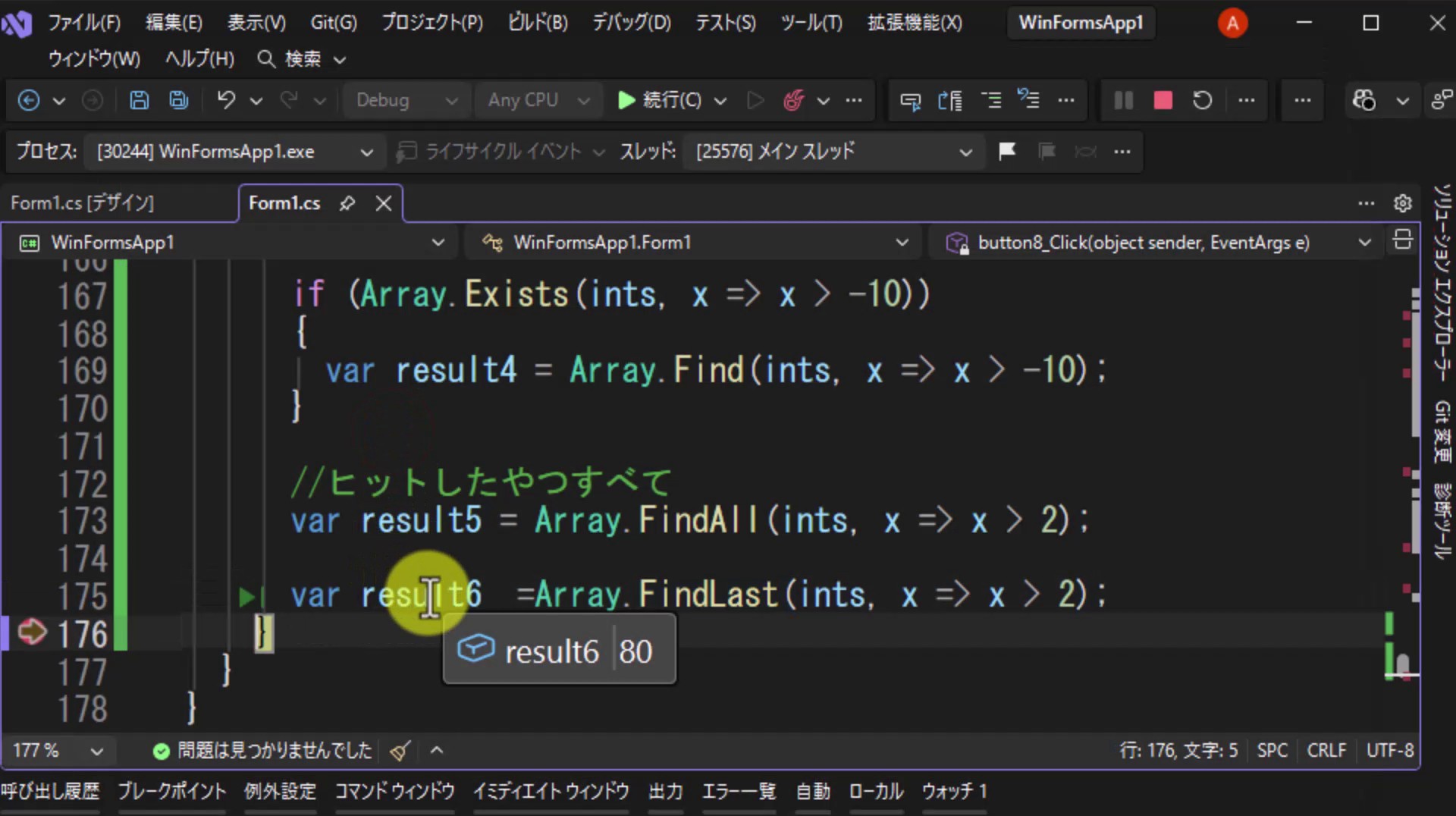
Task: Click the Navigate Backward circle arrow
Action: [29, 100]
